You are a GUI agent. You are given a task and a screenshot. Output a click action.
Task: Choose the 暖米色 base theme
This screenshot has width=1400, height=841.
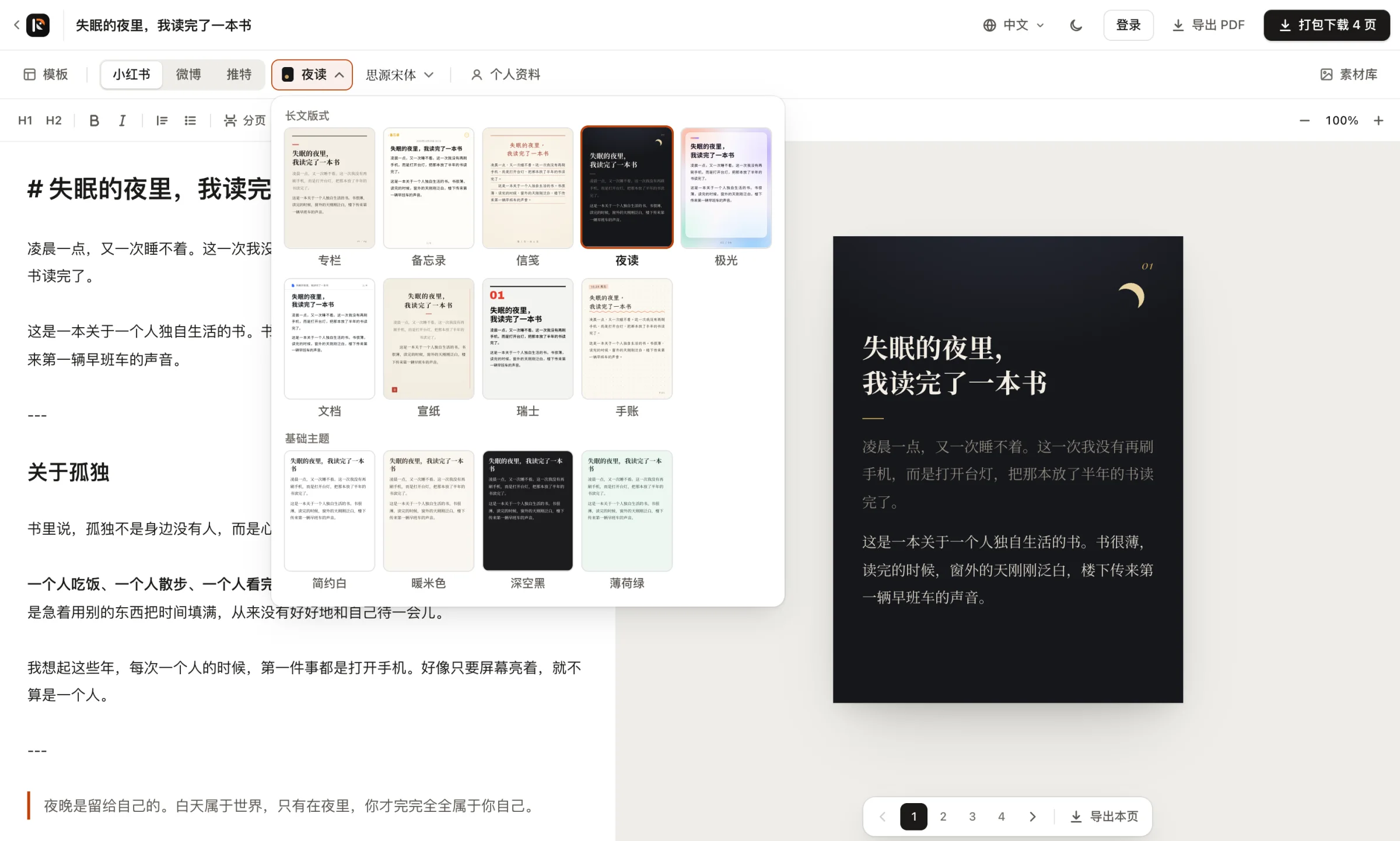point(428,511)
